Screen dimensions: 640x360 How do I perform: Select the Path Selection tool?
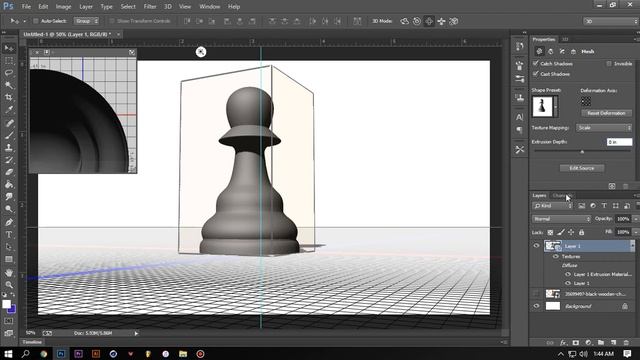(x=9, y=247)
